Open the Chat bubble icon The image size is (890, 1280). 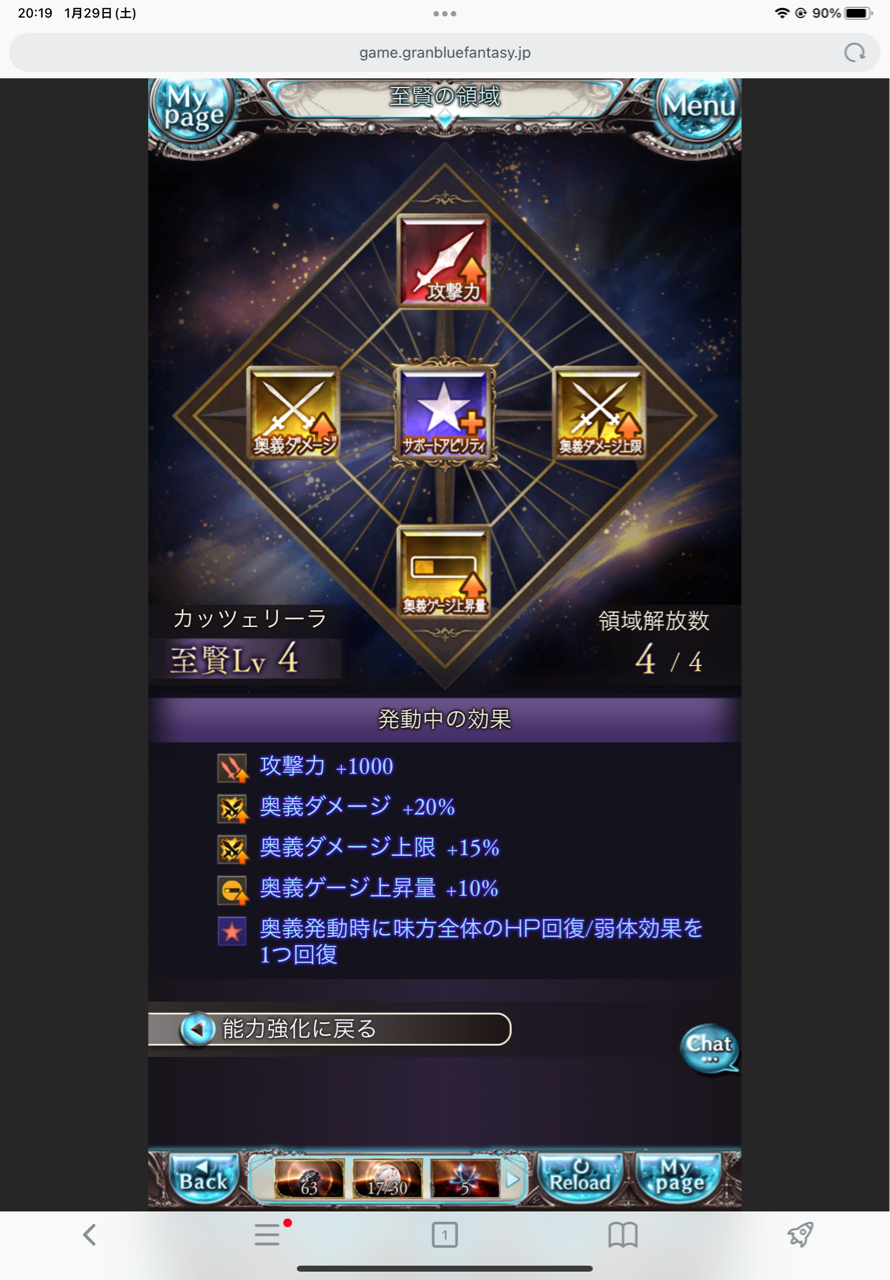click(709, 1048)
